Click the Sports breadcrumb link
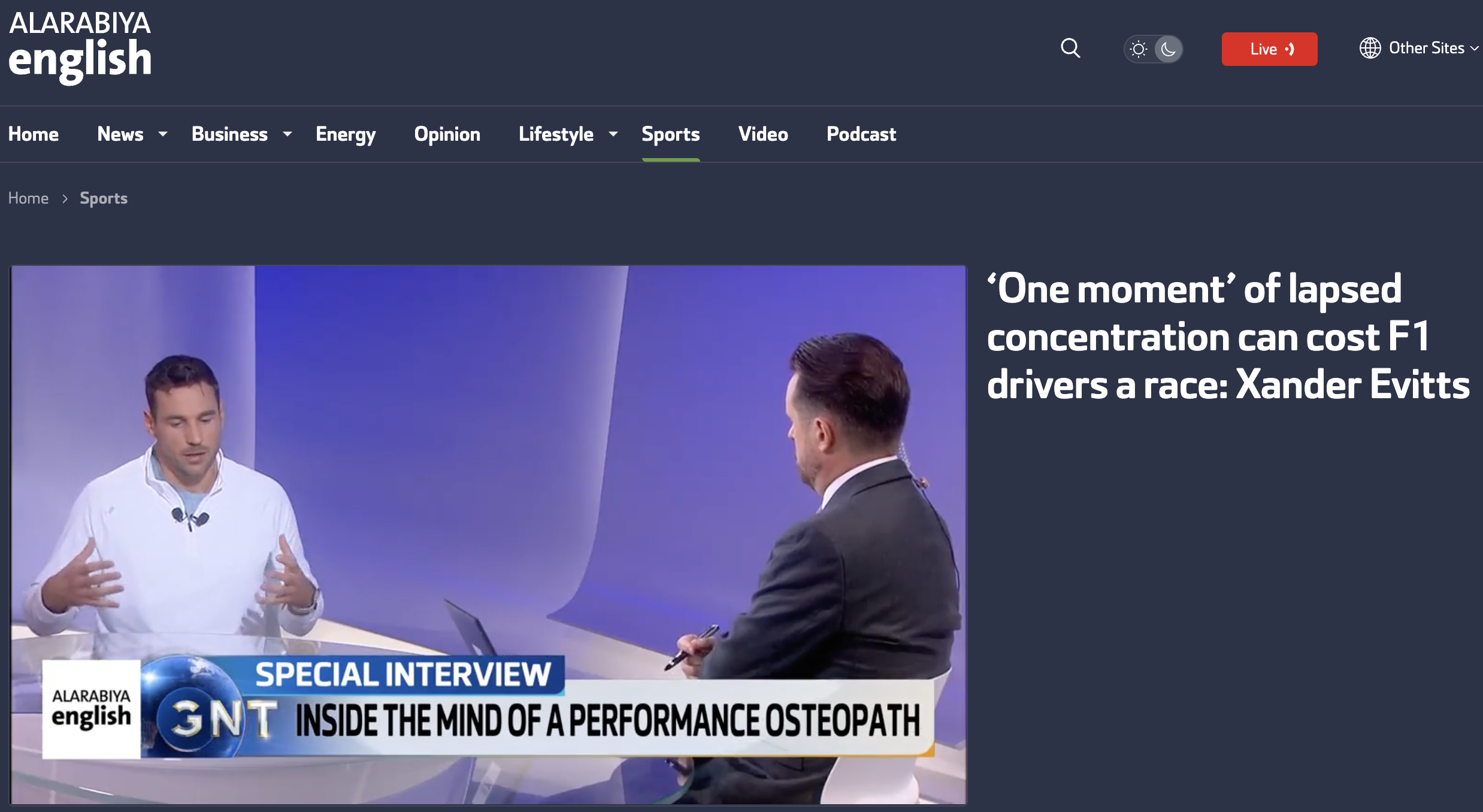This screenshot has height=812, width=1483. tap(104, 198)
